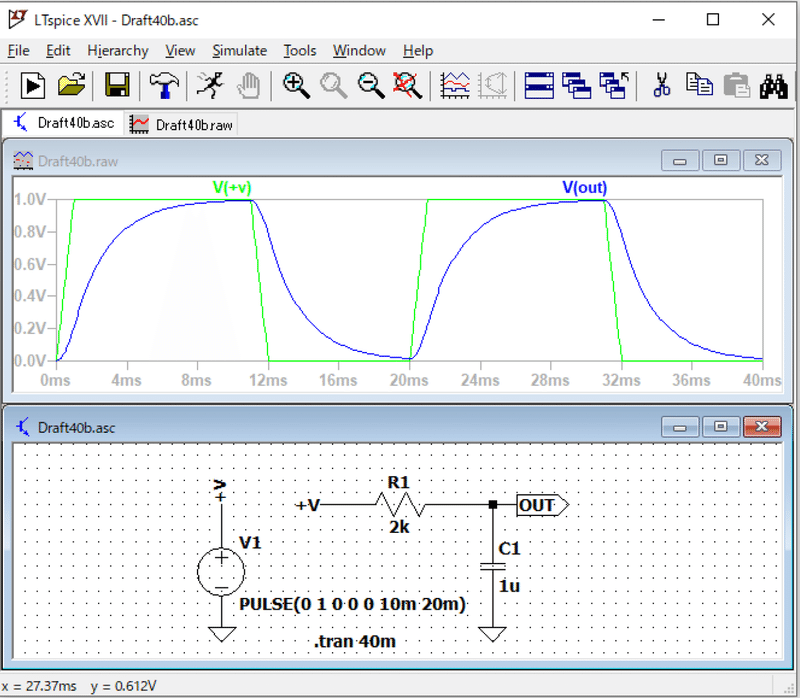Tile windows horizontally via toolbar icon
Screen dimensions: 800x698
pyautogui.click(x=539, y=85)
